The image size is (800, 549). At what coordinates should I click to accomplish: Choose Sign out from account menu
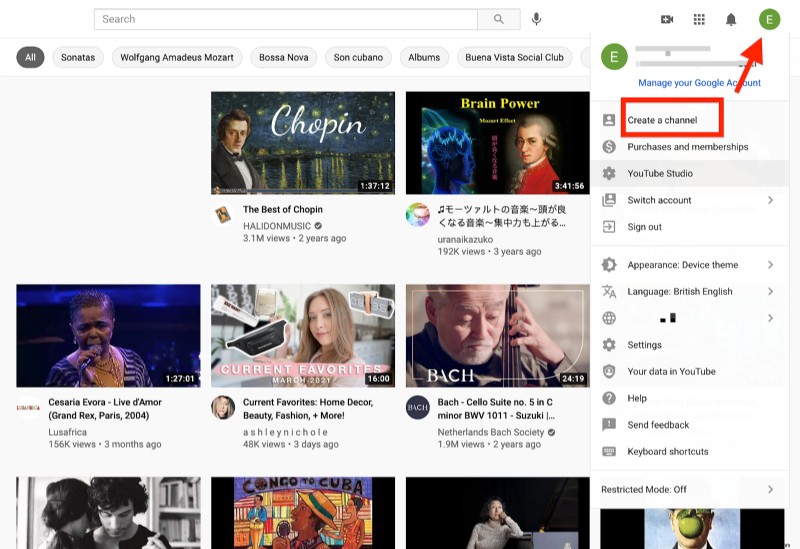coord(644,227)
